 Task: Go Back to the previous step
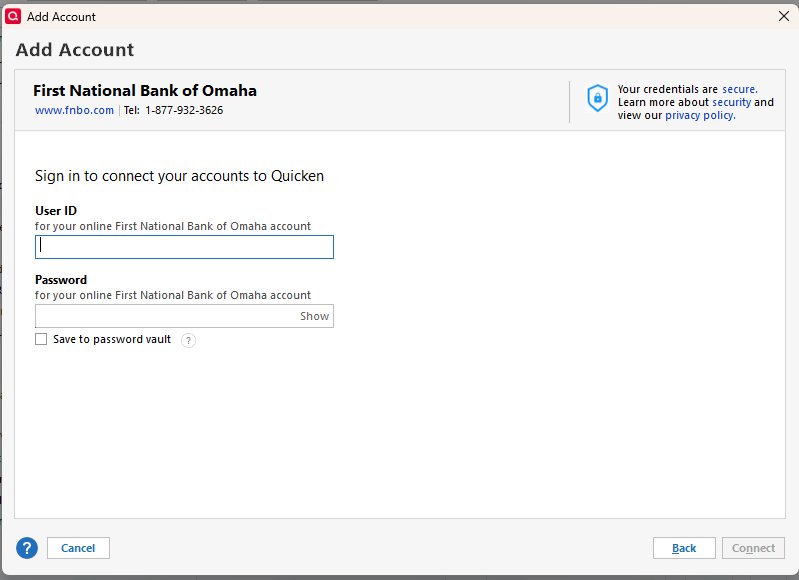point(684,548)
